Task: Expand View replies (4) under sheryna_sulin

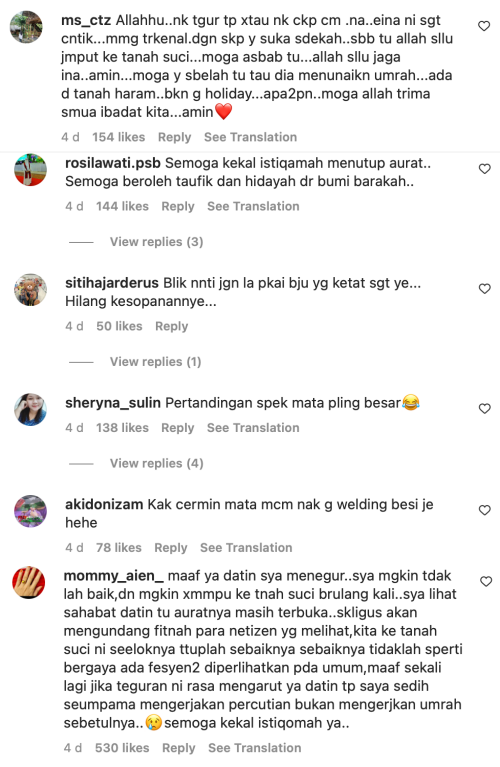Action: point(156,463)
